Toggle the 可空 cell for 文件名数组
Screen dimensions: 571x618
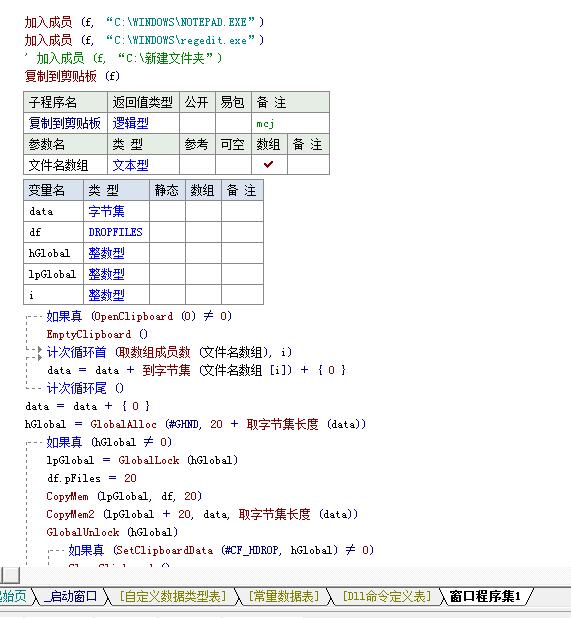(233, 165)
